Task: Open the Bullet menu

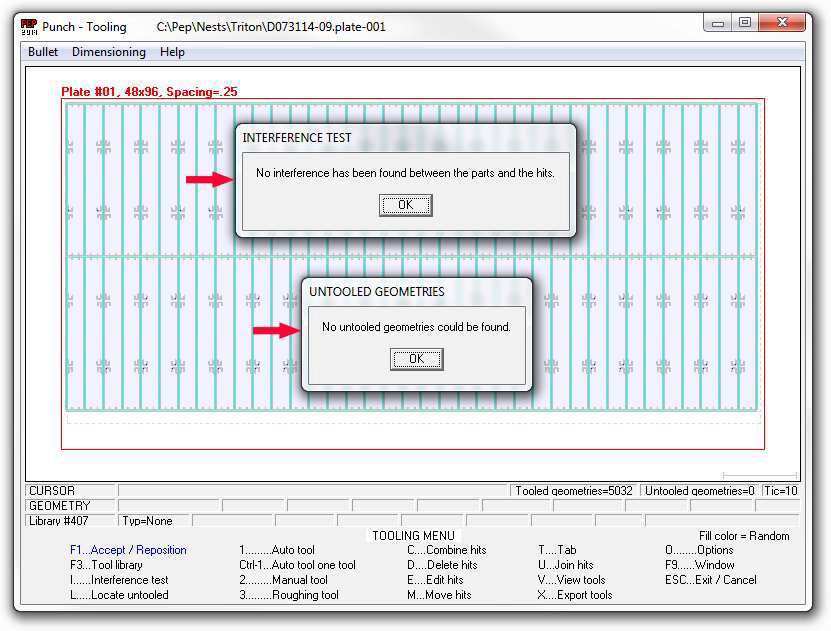Action: 43,52
